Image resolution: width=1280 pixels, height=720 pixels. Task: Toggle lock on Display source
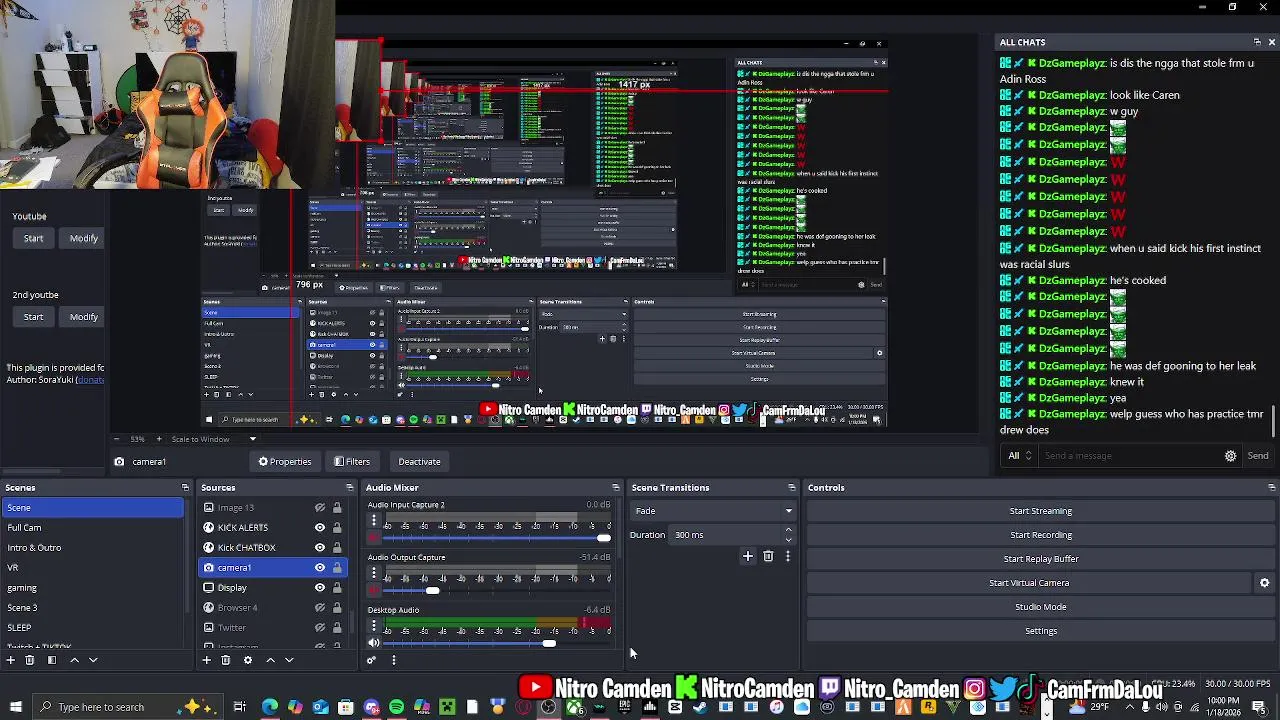[x=337, y=588]
